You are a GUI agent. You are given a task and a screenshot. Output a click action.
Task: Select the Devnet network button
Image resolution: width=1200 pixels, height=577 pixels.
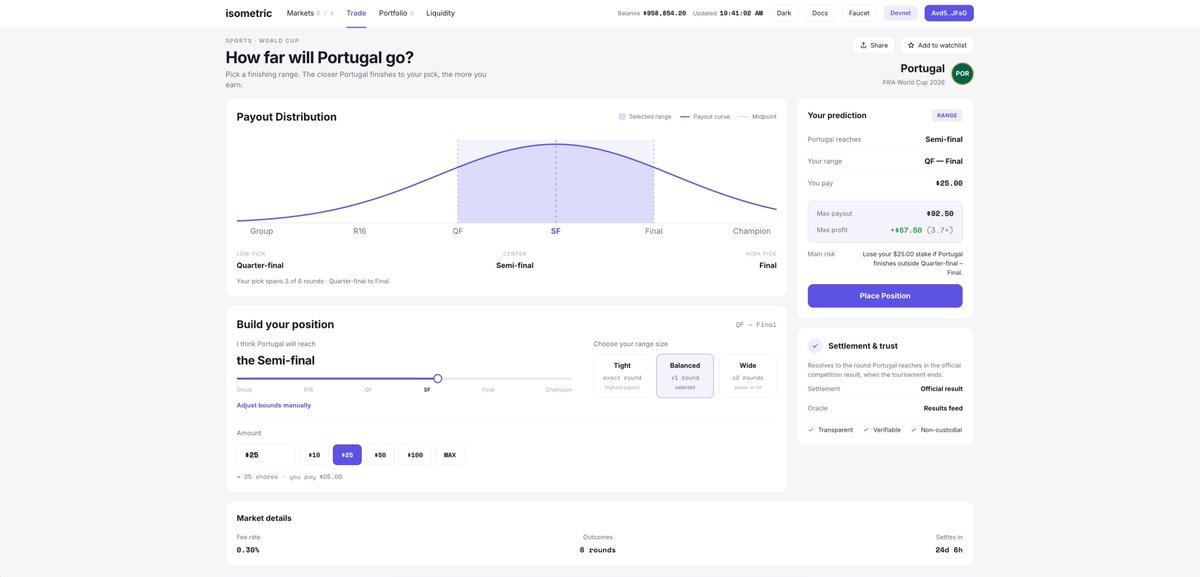(x=900, y=13)
